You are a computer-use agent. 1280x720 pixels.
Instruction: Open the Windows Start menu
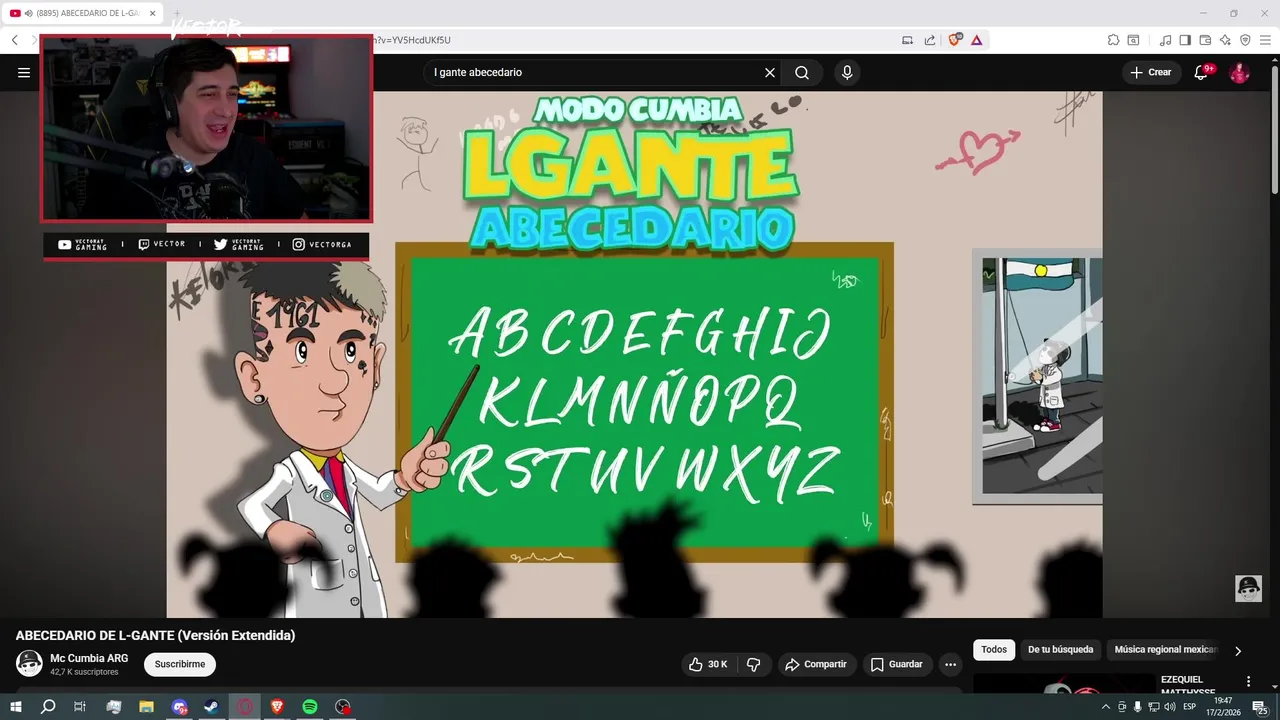pos(16,707)
